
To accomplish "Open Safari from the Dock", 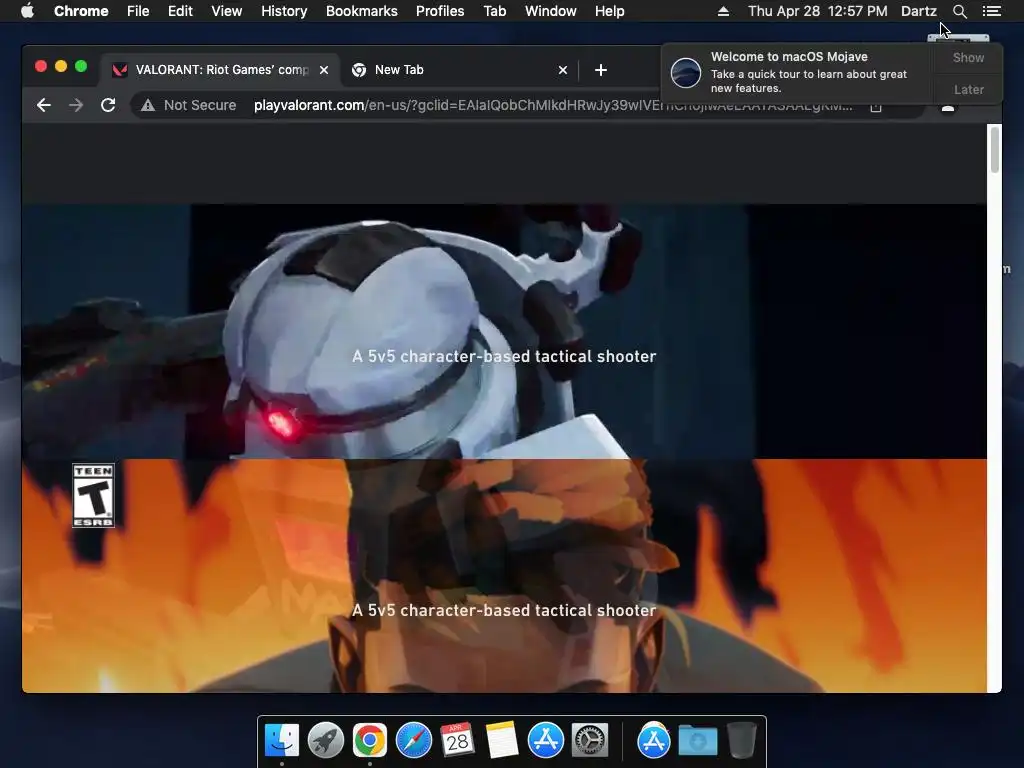I will (x=414, y=740).
